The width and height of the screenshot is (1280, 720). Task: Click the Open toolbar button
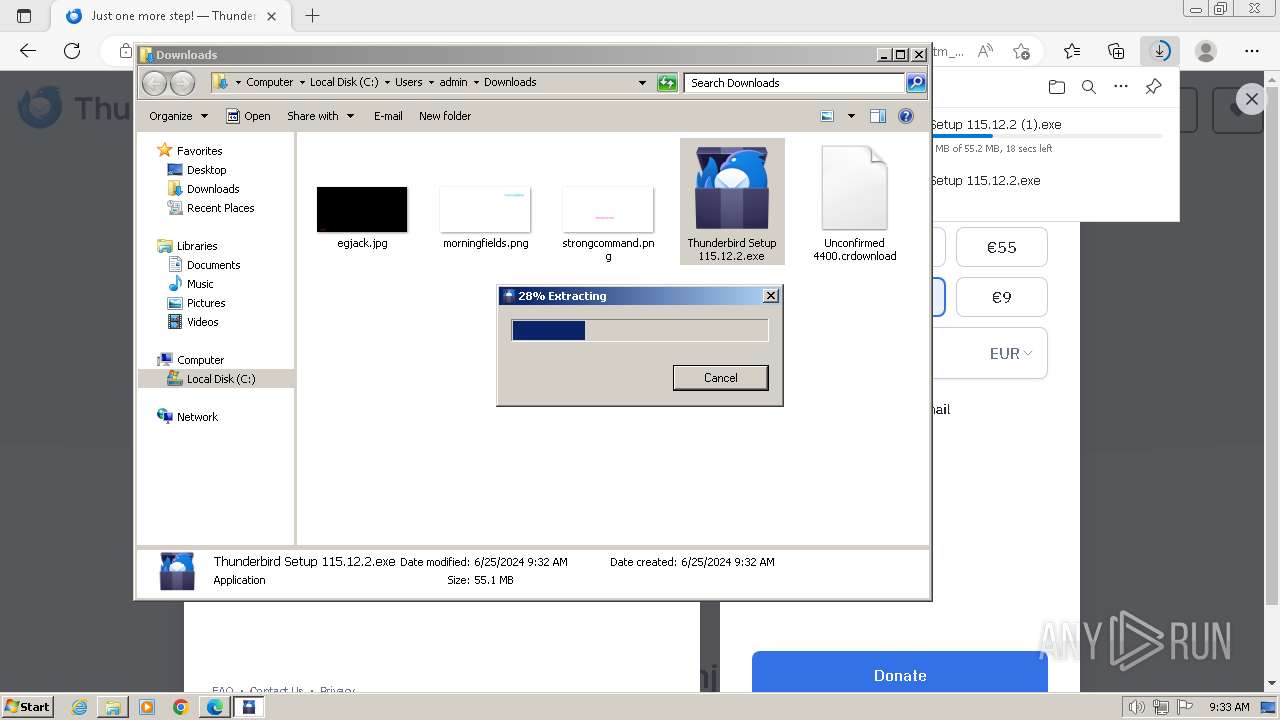click(248, 116)
